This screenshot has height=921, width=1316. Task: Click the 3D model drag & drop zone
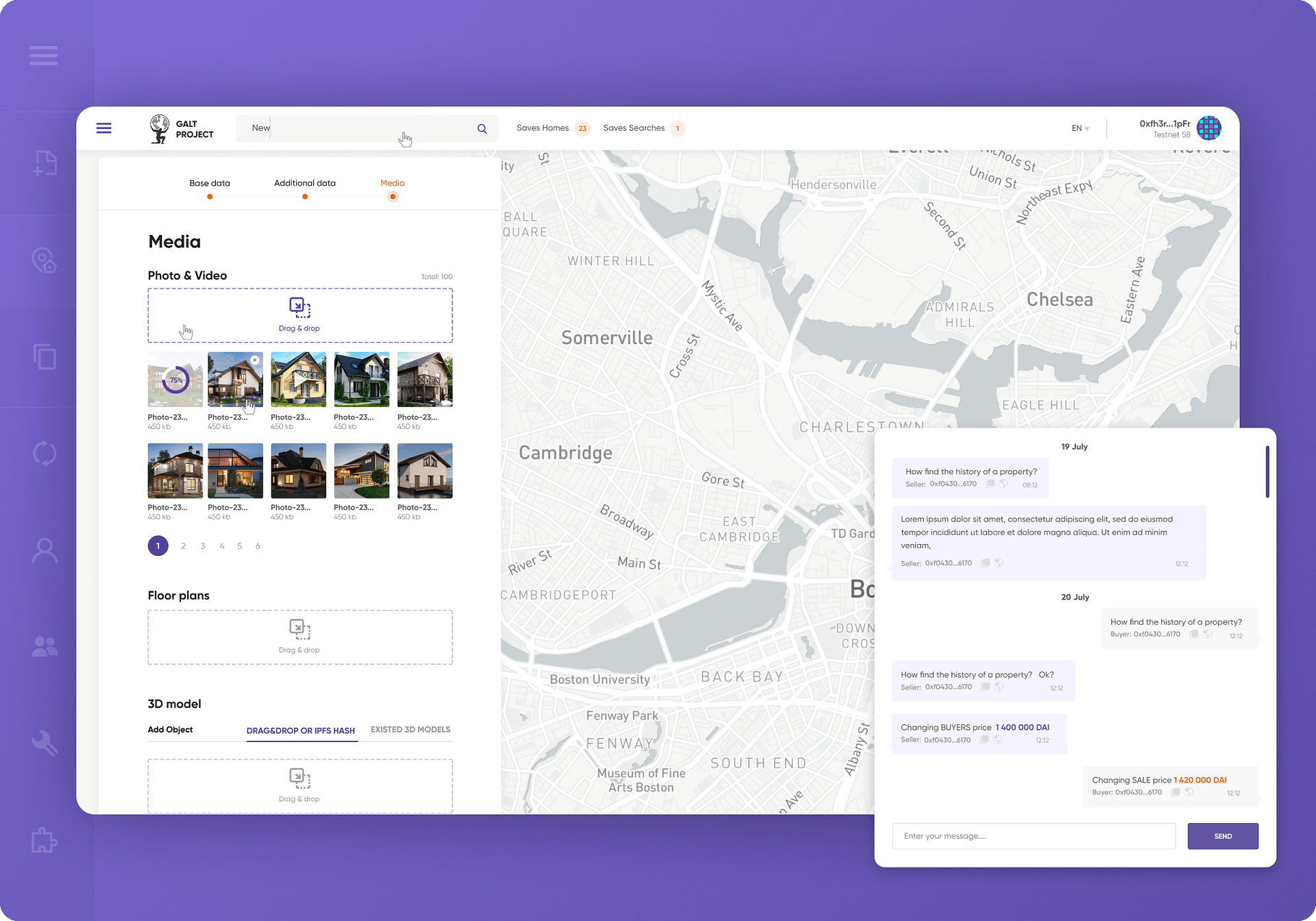[300, 786]
